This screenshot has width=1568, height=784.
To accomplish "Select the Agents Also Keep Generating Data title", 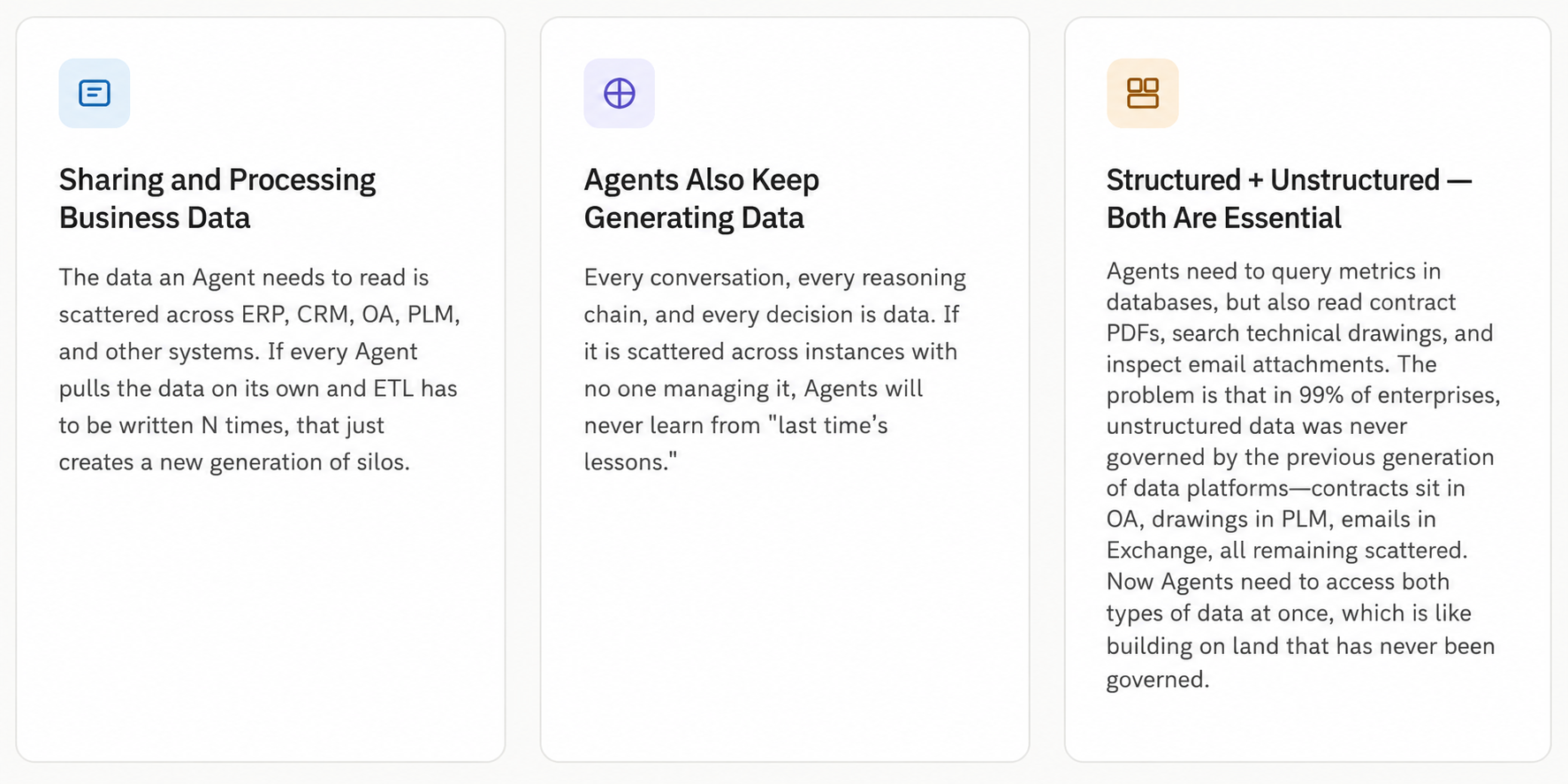I will click(701, 199).
